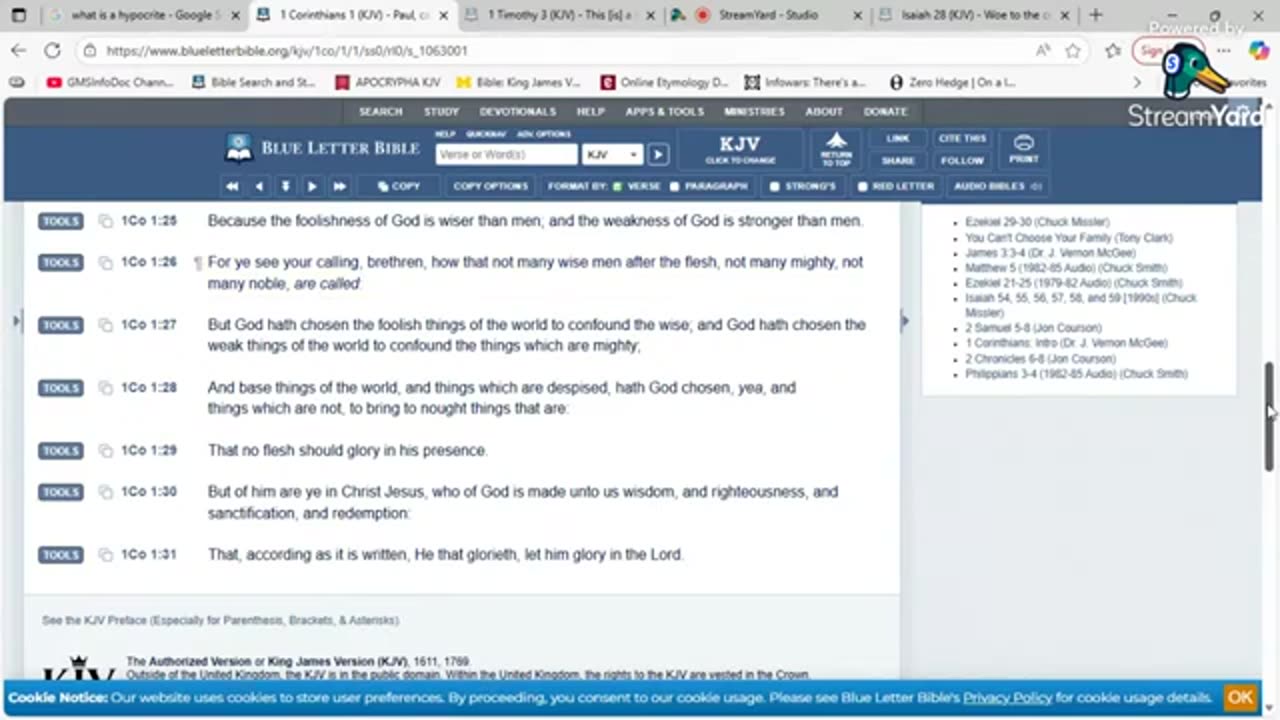This screenshot has height=720, width=1280.
Task: Click the Blue Letter Bible logo icon
Action: (x=239, y=148)
